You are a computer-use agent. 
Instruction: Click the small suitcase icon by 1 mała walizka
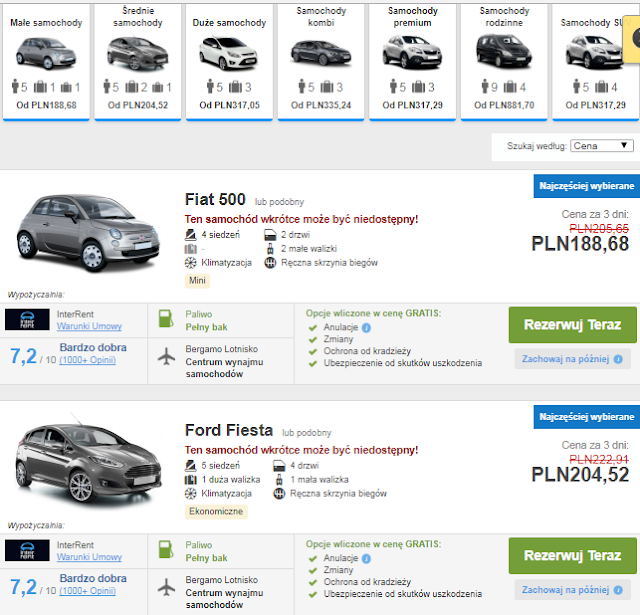(279, 480)
